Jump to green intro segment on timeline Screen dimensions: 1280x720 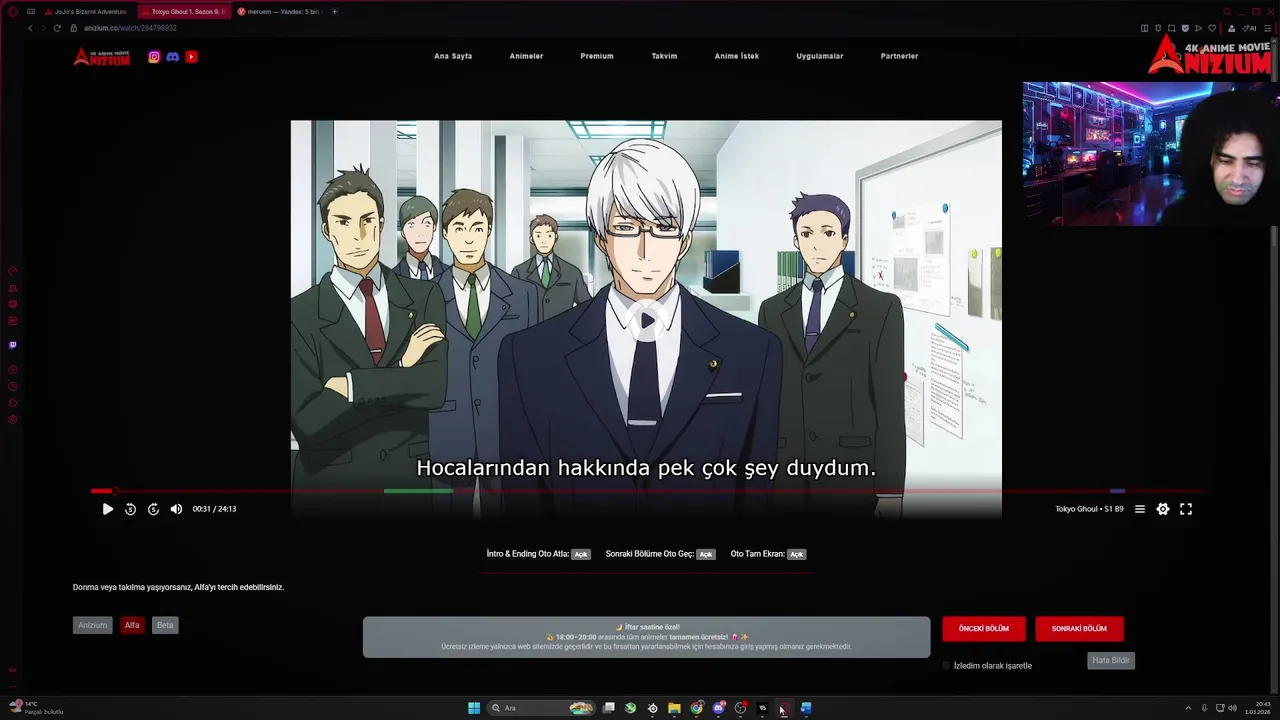[x=418, y=491]
